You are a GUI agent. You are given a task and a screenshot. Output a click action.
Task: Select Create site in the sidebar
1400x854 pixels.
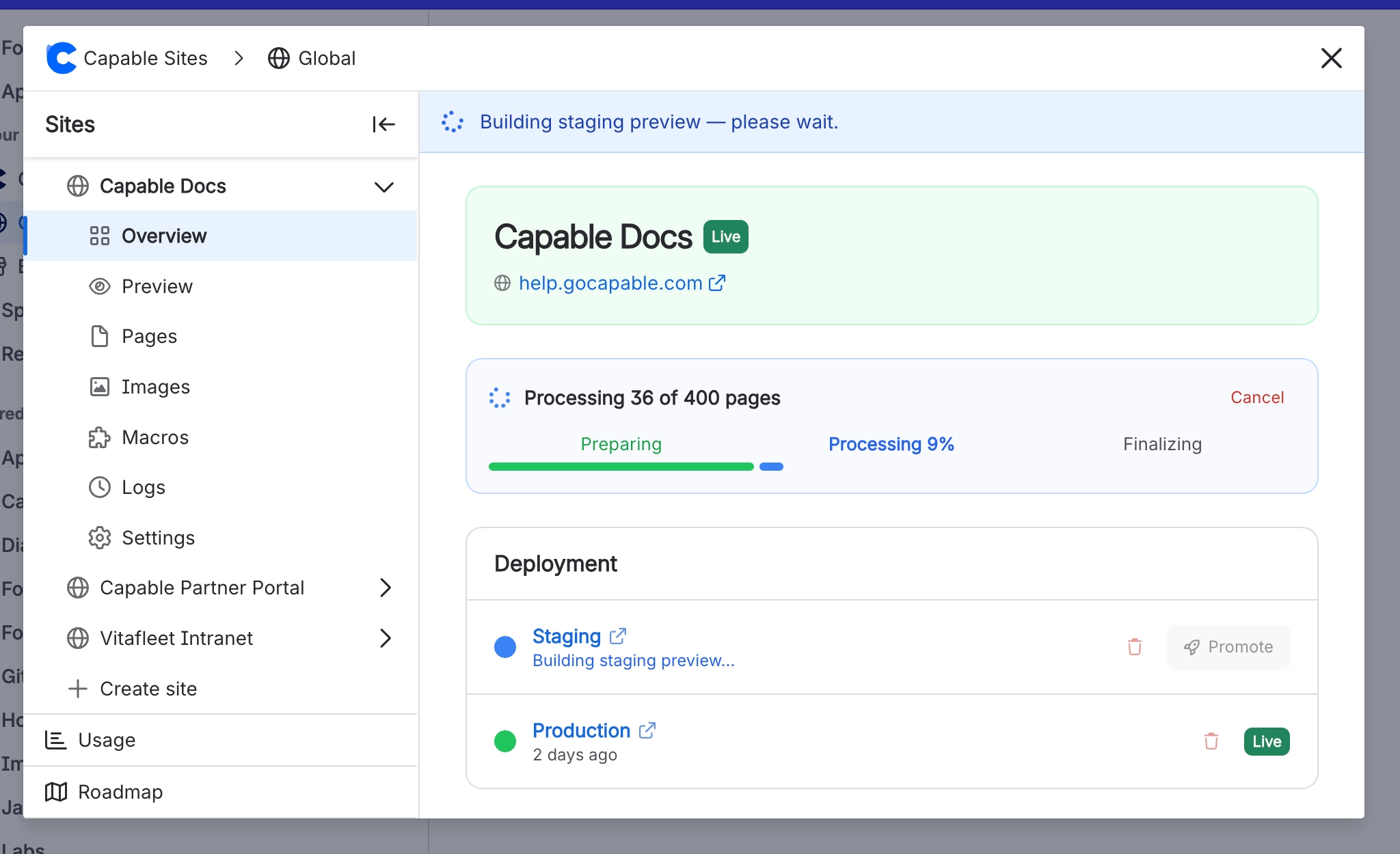point(221,689)
